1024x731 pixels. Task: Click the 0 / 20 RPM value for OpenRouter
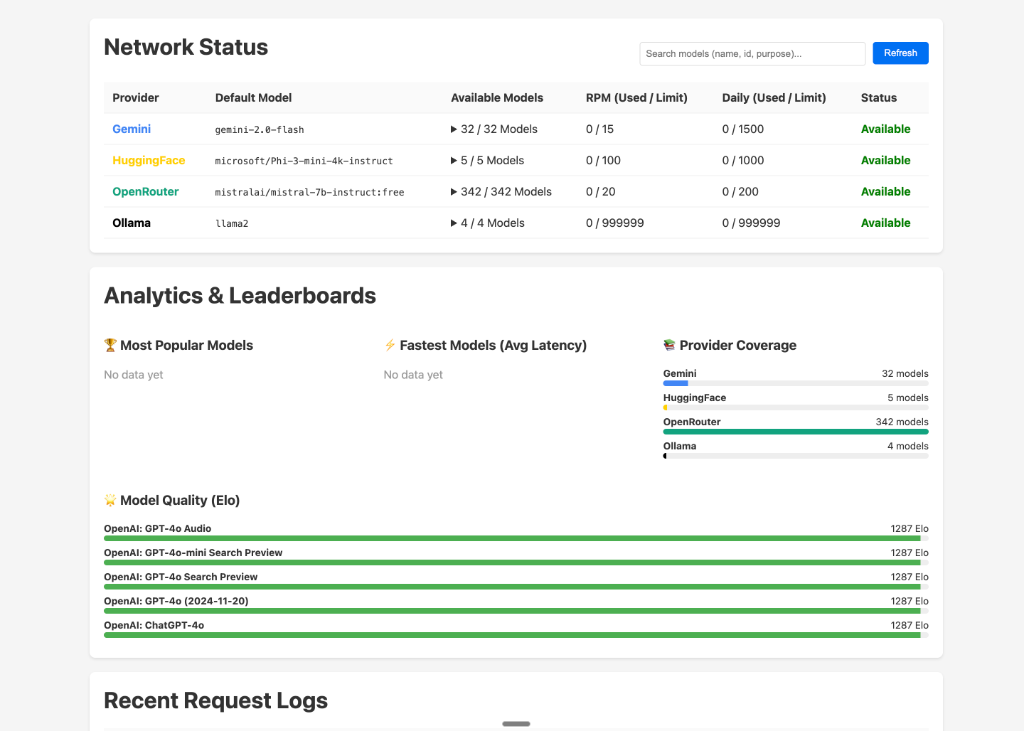point(600,192)
